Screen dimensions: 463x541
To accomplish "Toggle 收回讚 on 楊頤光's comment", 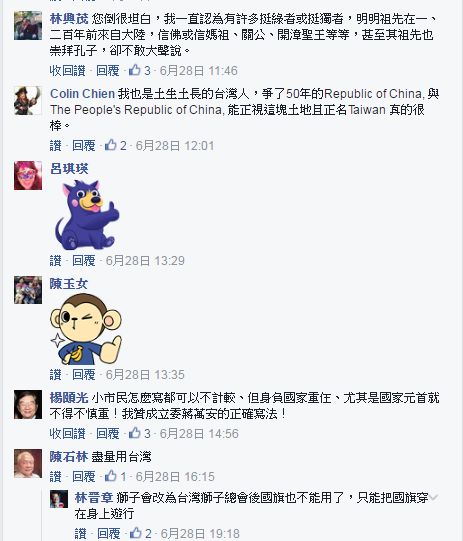I will [67, 433].
